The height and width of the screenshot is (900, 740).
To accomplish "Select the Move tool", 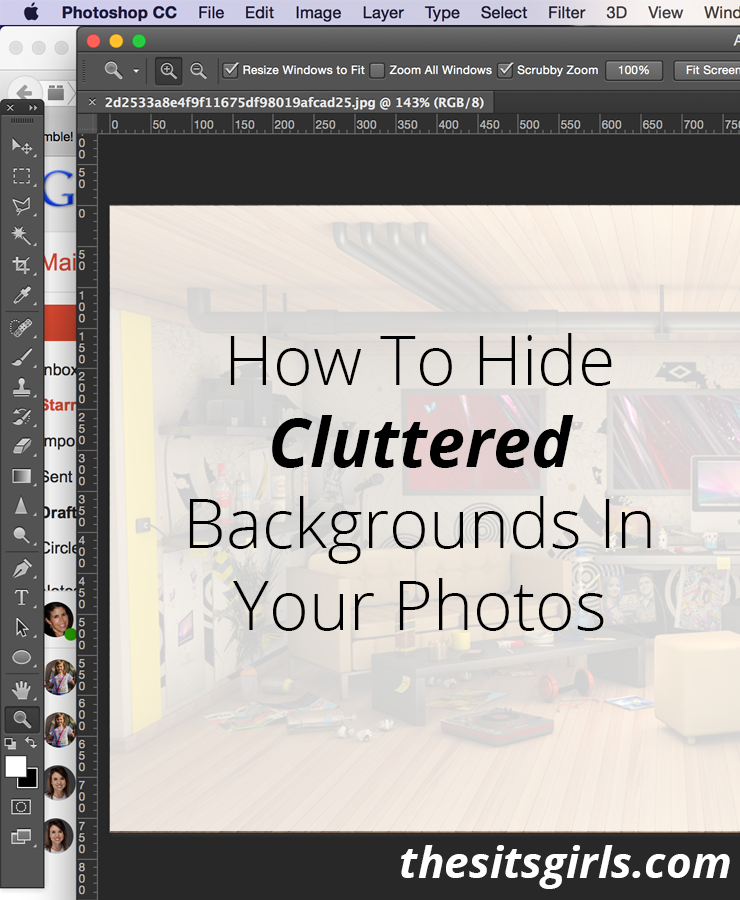I will pos(22,146).
